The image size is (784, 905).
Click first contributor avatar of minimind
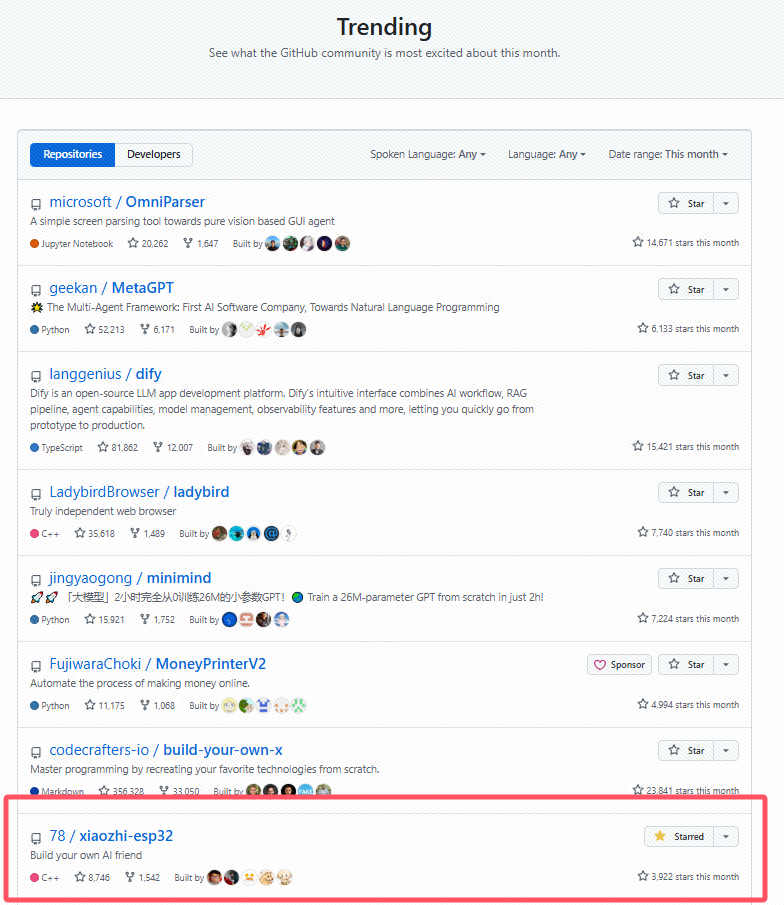tap(229, 619)
